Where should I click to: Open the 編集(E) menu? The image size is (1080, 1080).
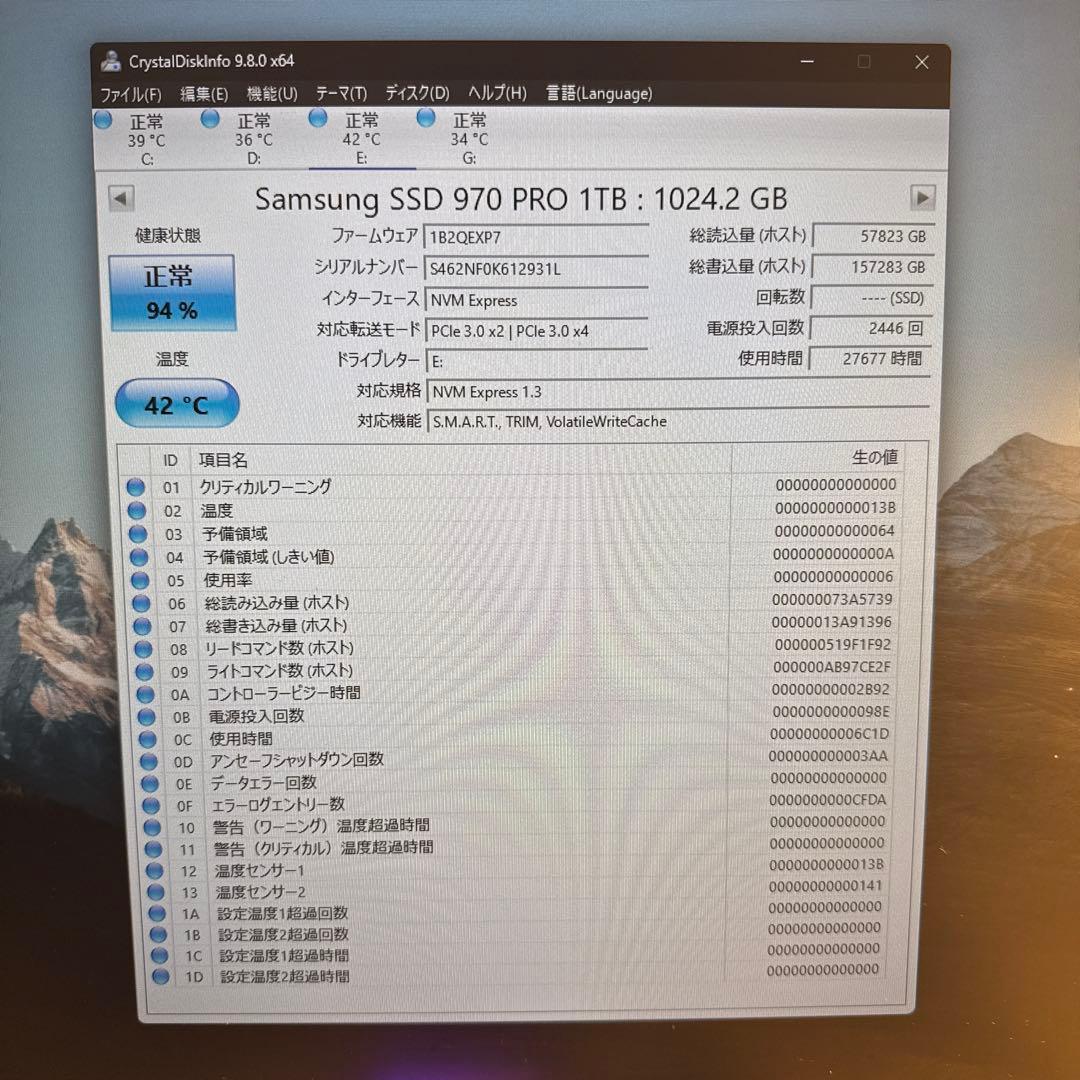tap(204, 94)
